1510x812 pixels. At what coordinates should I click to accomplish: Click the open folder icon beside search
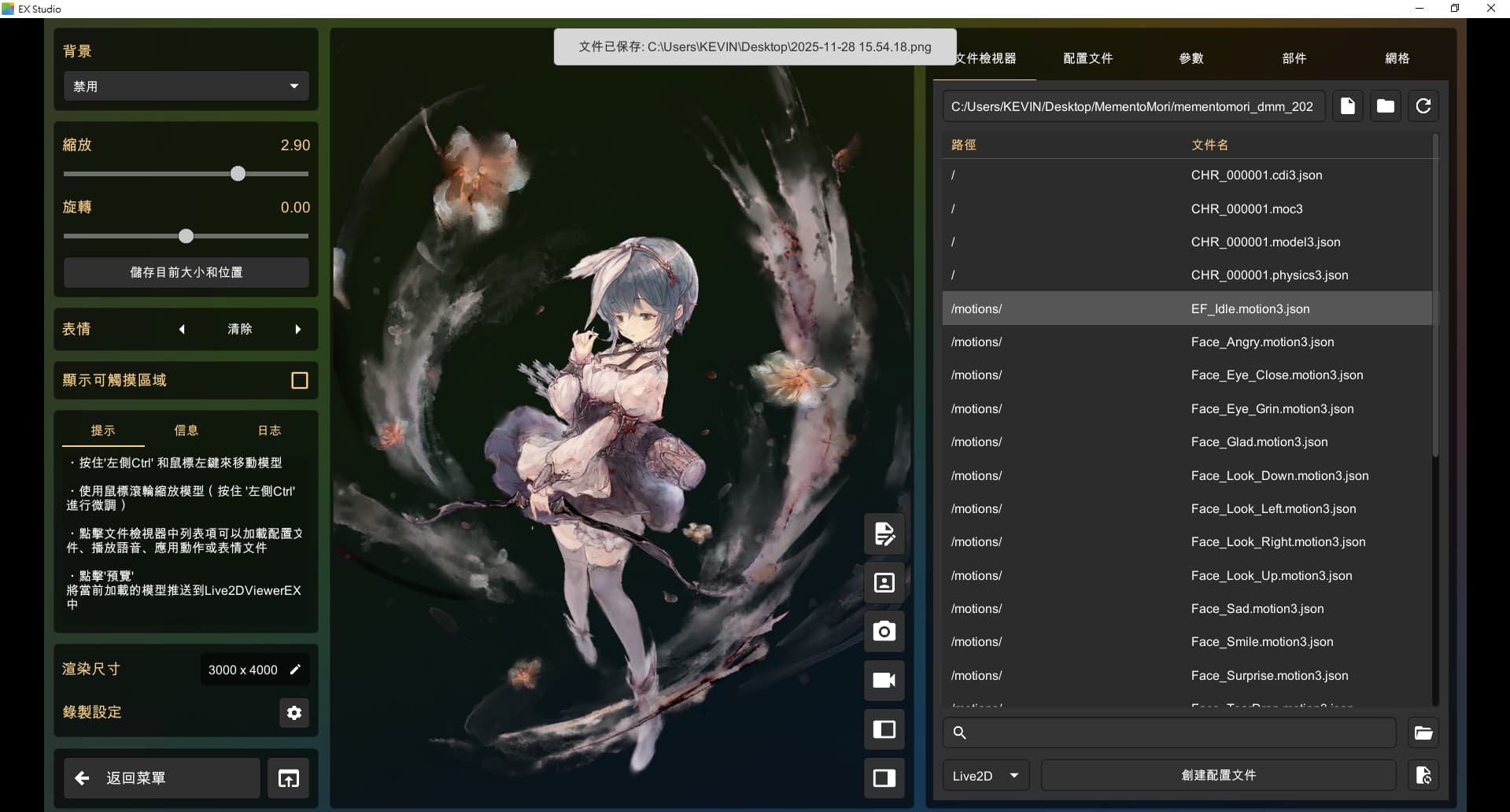pos(1423,733)
